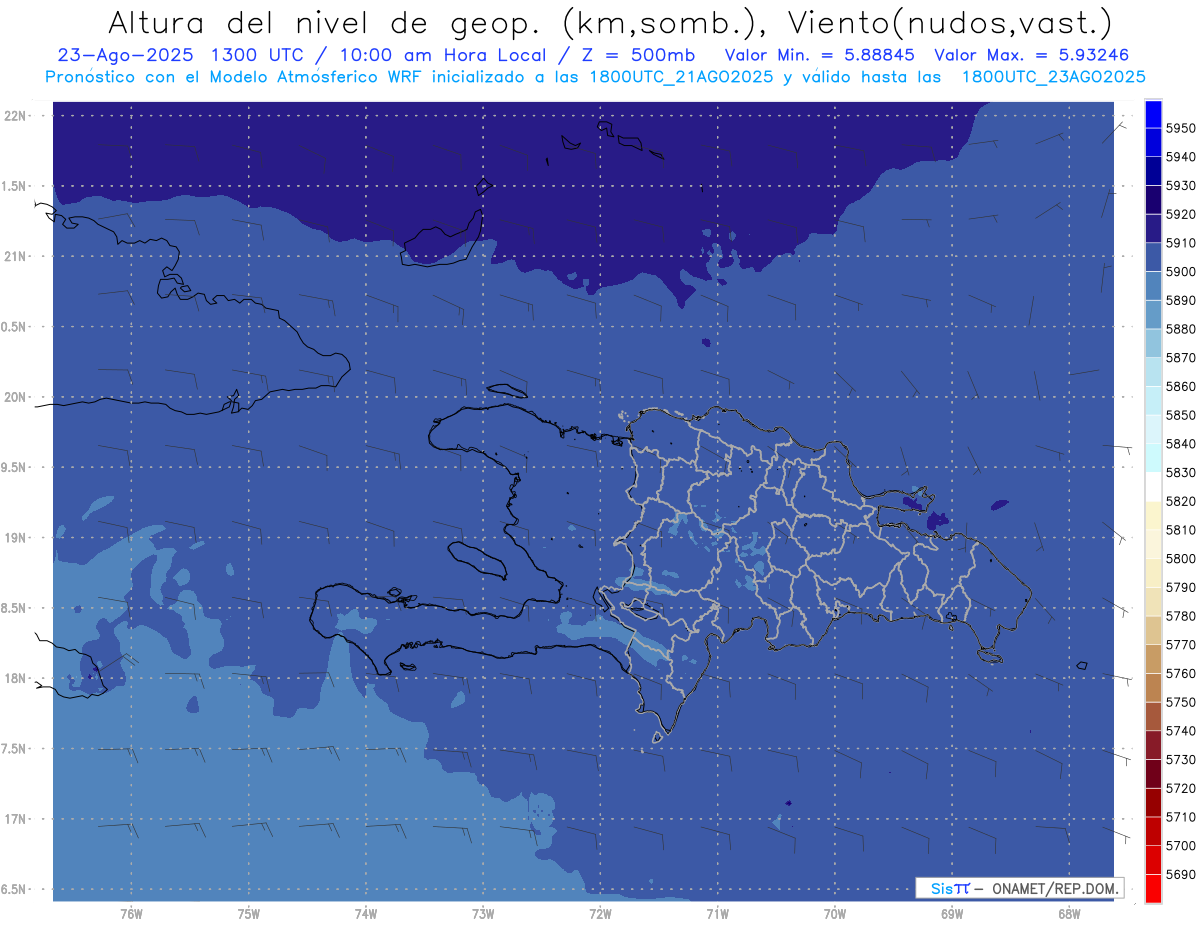
Task: Click the '5880' colorbar value
Action: 1180,329
